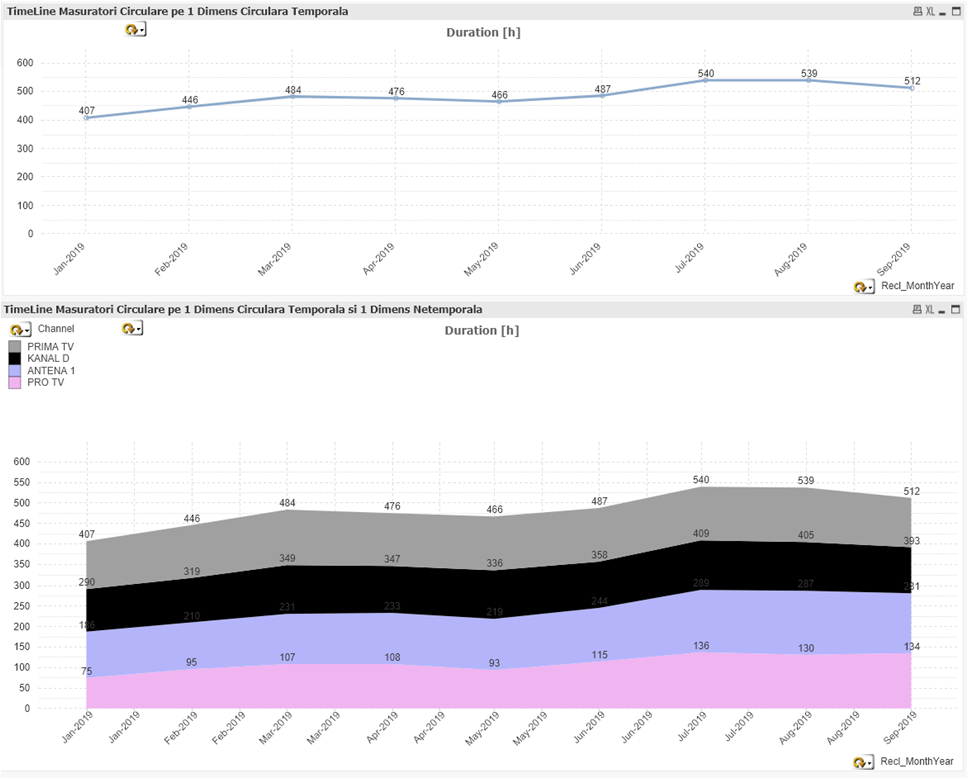The height and width of the screenshot is (779, 968).
Task: Click the 405 value label in the area chart
Action: [806, 535]
